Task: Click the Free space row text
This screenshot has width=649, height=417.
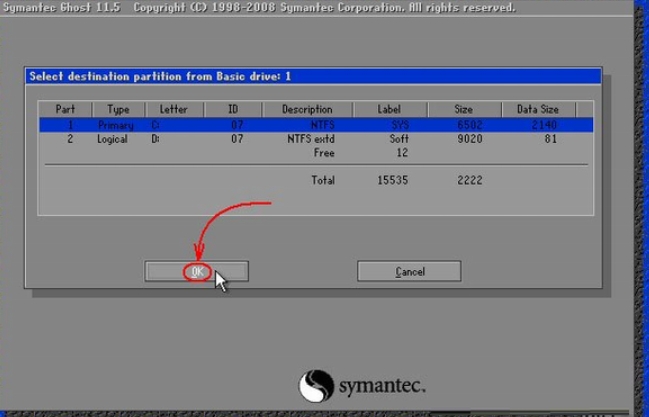Action: pyautogui.click(x=324, y=153)
